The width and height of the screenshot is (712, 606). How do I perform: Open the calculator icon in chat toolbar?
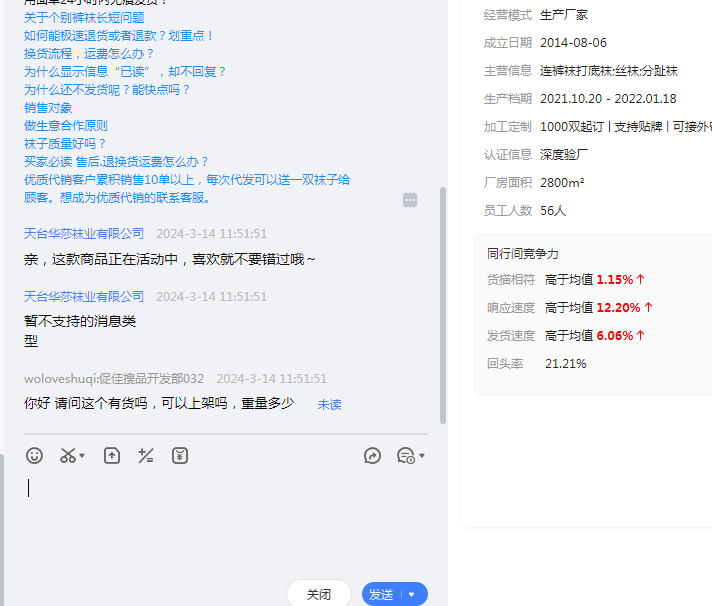pyautogui.click(x=146, y=456)
